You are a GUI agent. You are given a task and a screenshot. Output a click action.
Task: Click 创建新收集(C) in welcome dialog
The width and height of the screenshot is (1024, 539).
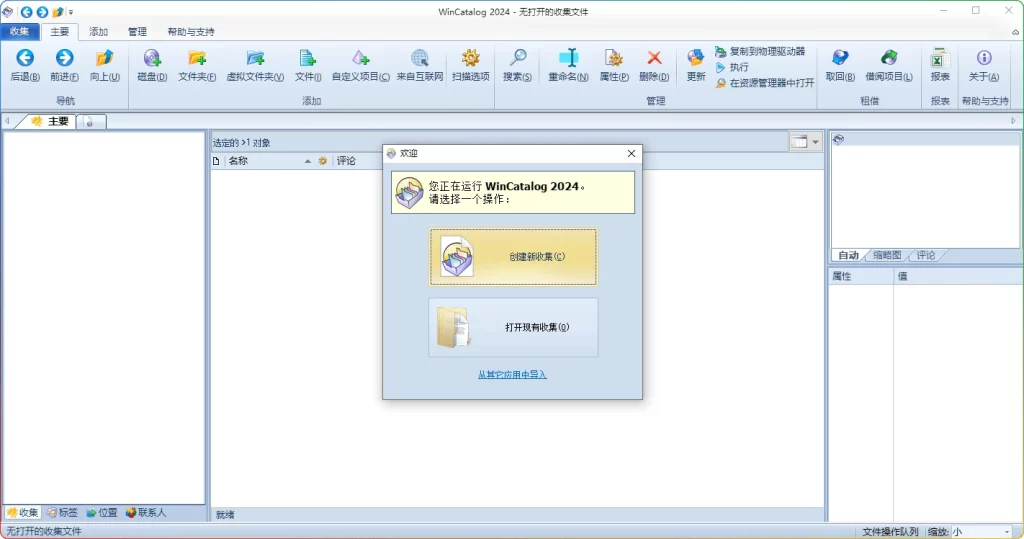[x=513, y=257]
